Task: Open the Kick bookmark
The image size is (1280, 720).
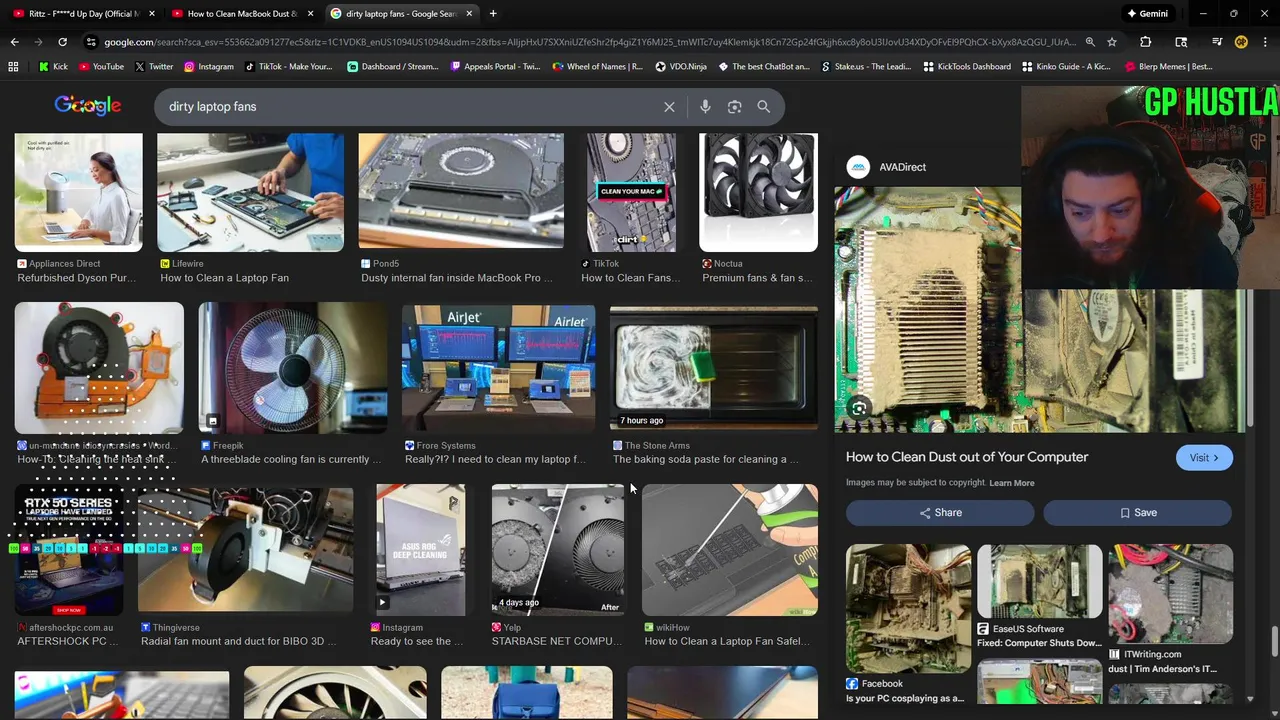Action: click(x=53, y=67)
